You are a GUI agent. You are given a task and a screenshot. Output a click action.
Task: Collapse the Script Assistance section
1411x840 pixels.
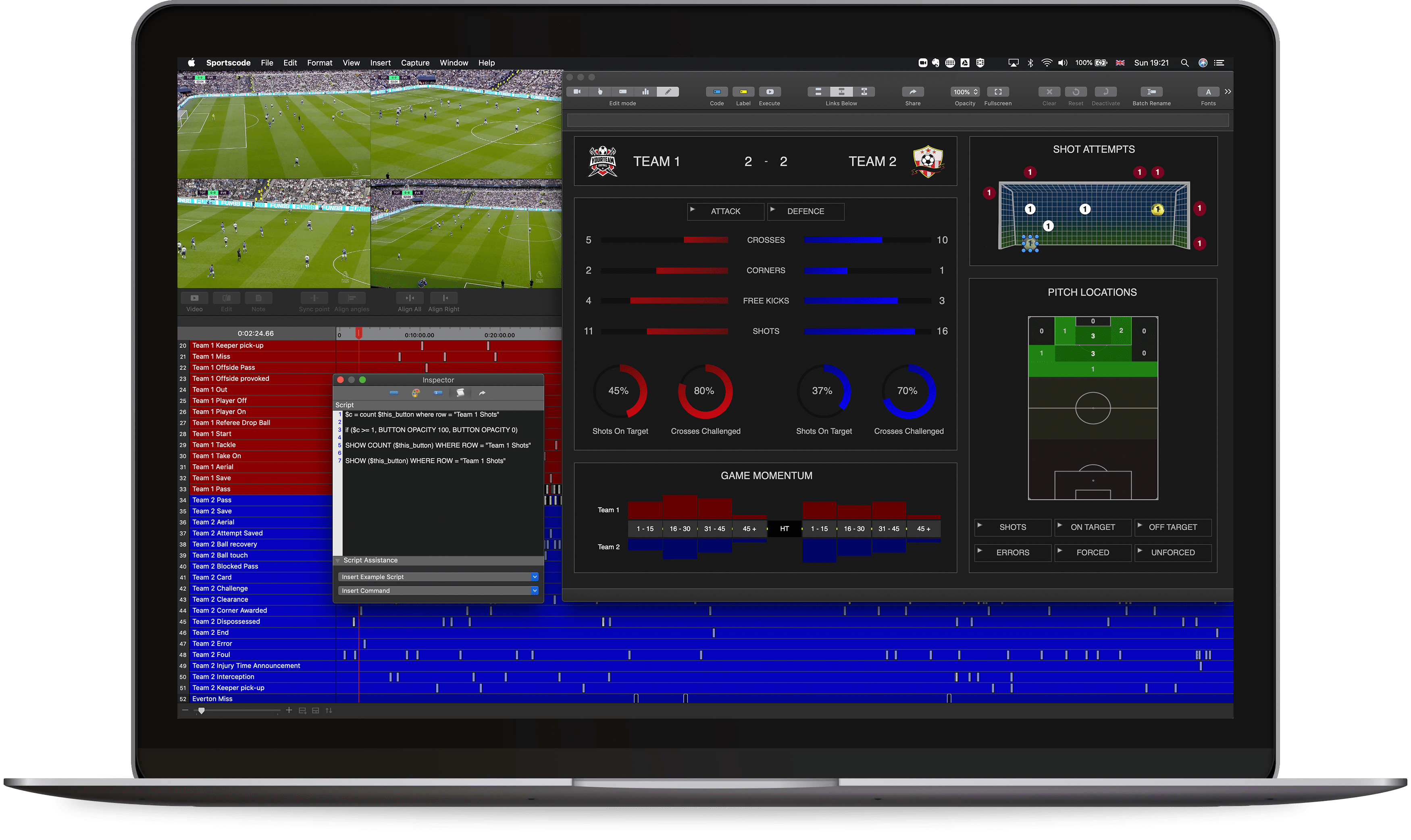point(338,560)
